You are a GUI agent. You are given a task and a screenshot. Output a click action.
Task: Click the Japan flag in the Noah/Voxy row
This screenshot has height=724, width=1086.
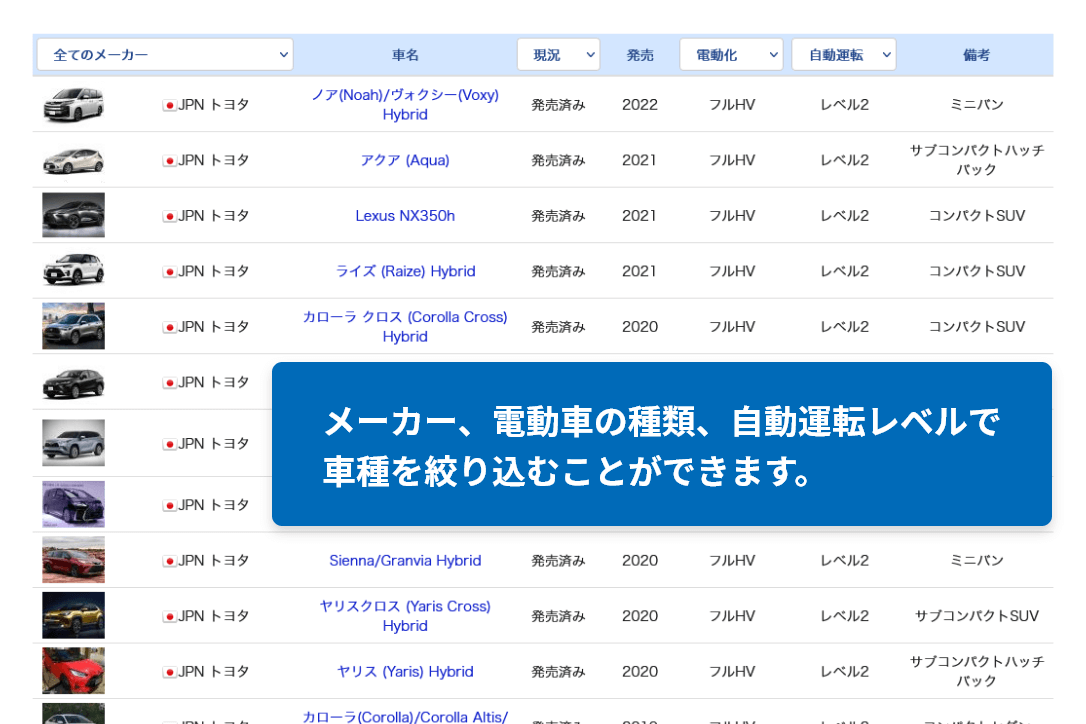point(169,105)
